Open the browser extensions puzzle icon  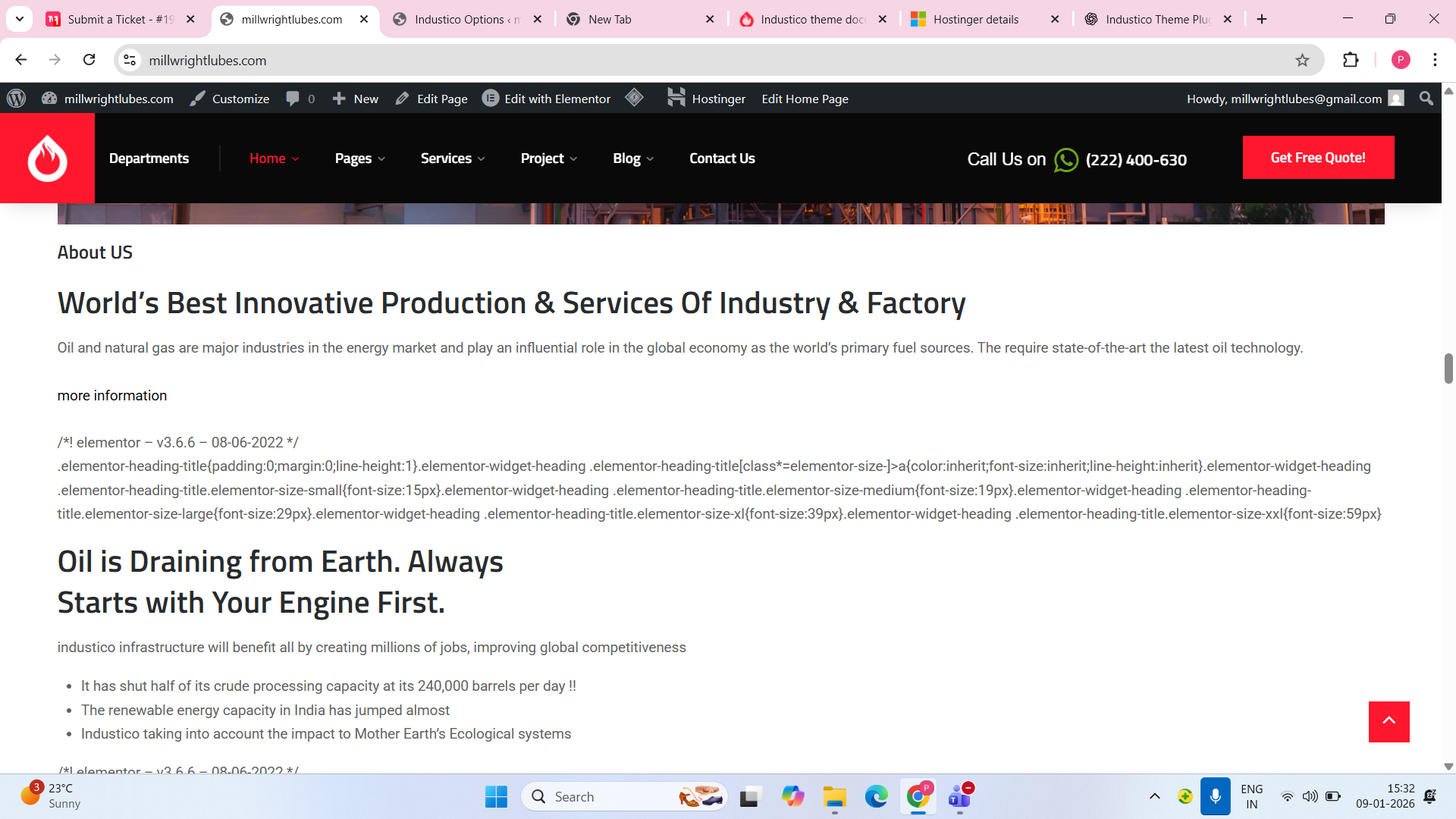(x=1351, y=60)
